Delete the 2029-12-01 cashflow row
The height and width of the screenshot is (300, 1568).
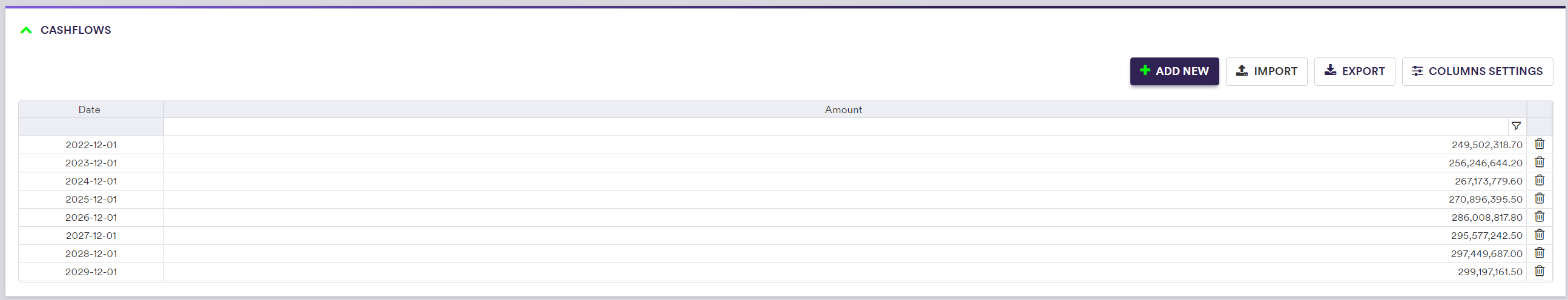[x=1540, y=272]
